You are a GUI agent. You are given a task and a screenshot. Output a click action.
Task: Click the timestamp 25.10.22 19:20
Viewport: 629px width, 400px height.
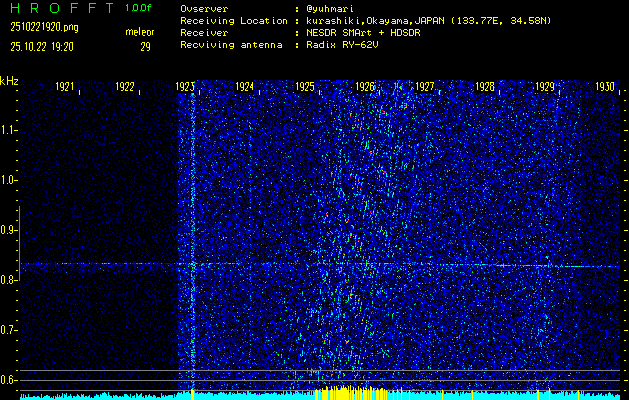coord(42,47)
